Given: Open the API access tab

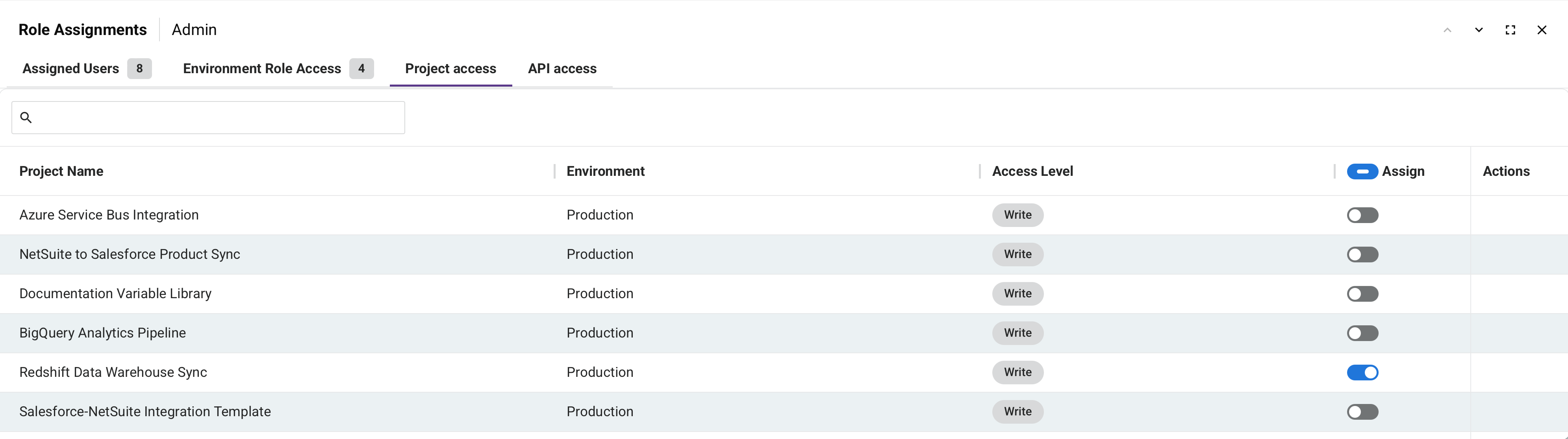Looking at the screenshot, I should pyautogui.click(x=562, y=69).
